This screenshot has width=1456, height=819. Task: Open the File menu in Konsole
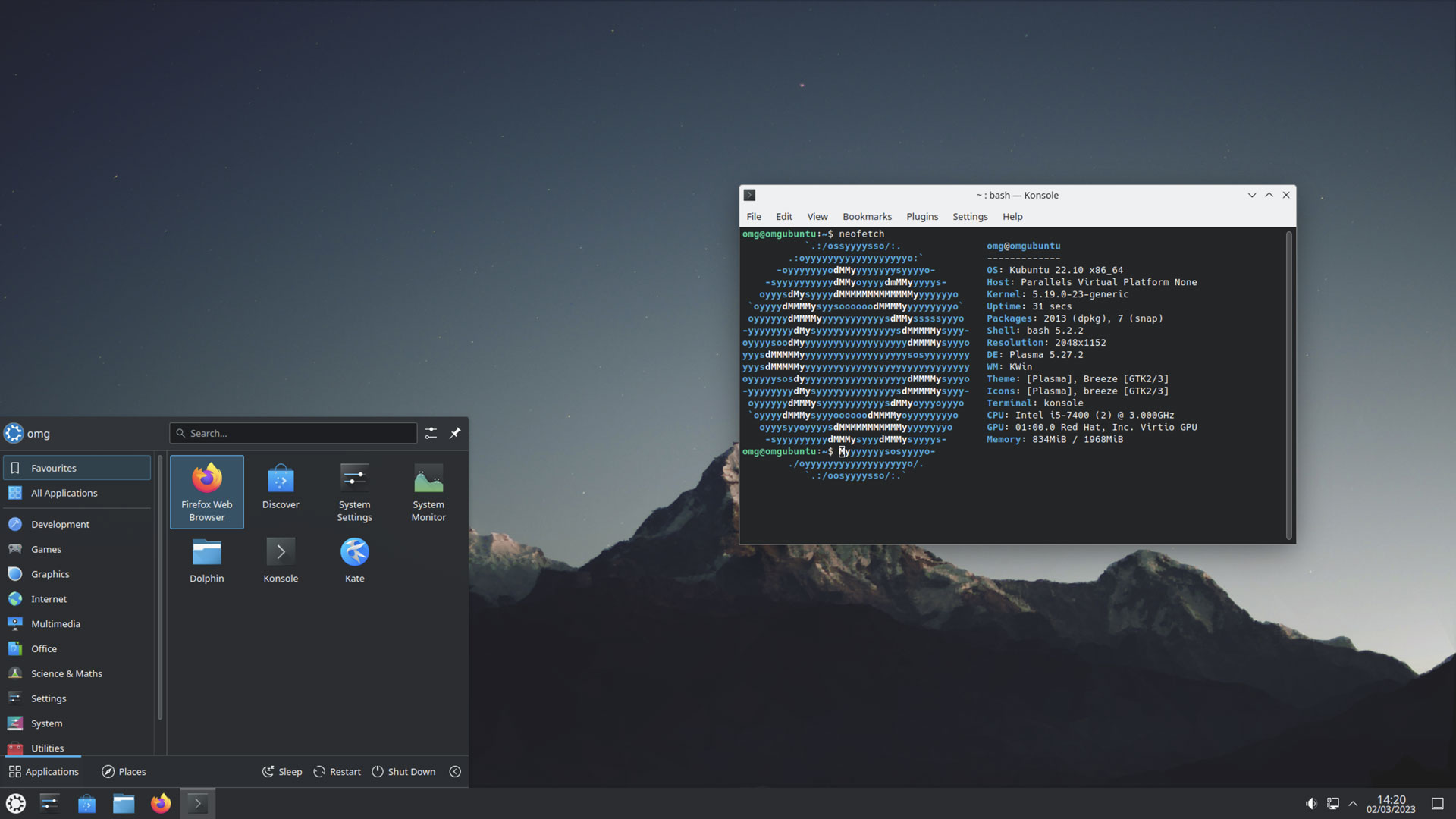coord(754,216)
